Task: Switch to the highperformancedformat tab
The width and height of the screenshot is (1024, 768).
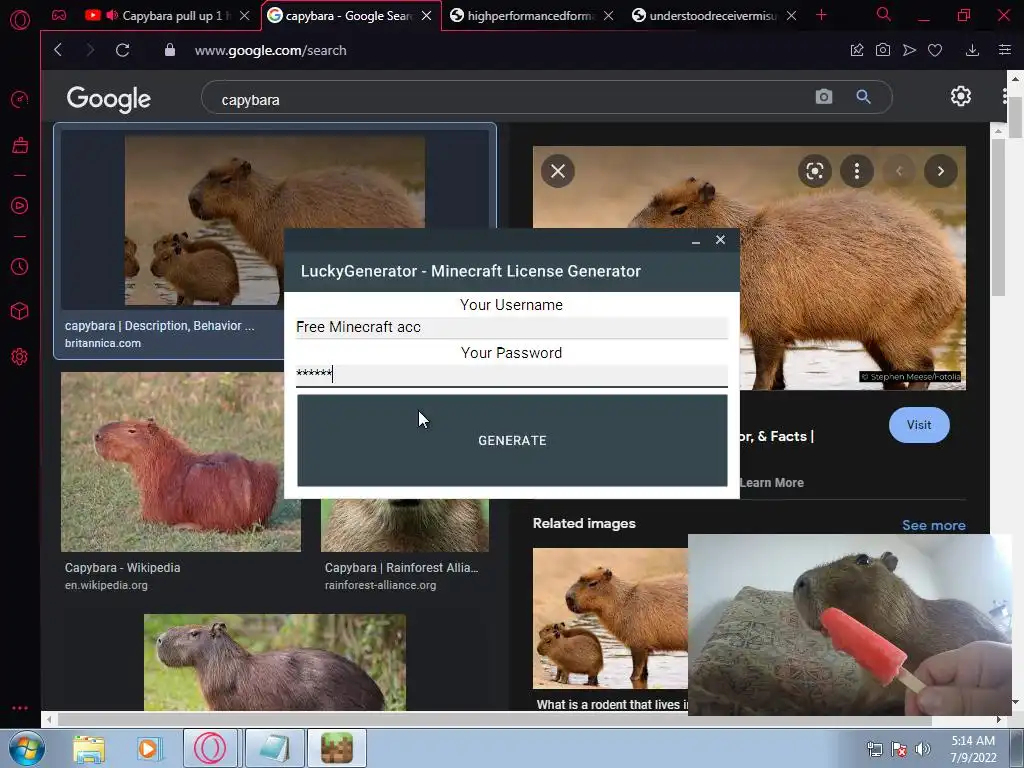Action: [530, 15]
